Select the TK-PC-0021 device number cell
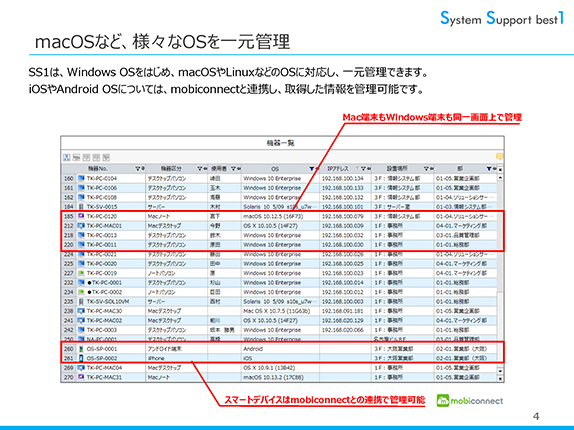 (x=111, y=254)
